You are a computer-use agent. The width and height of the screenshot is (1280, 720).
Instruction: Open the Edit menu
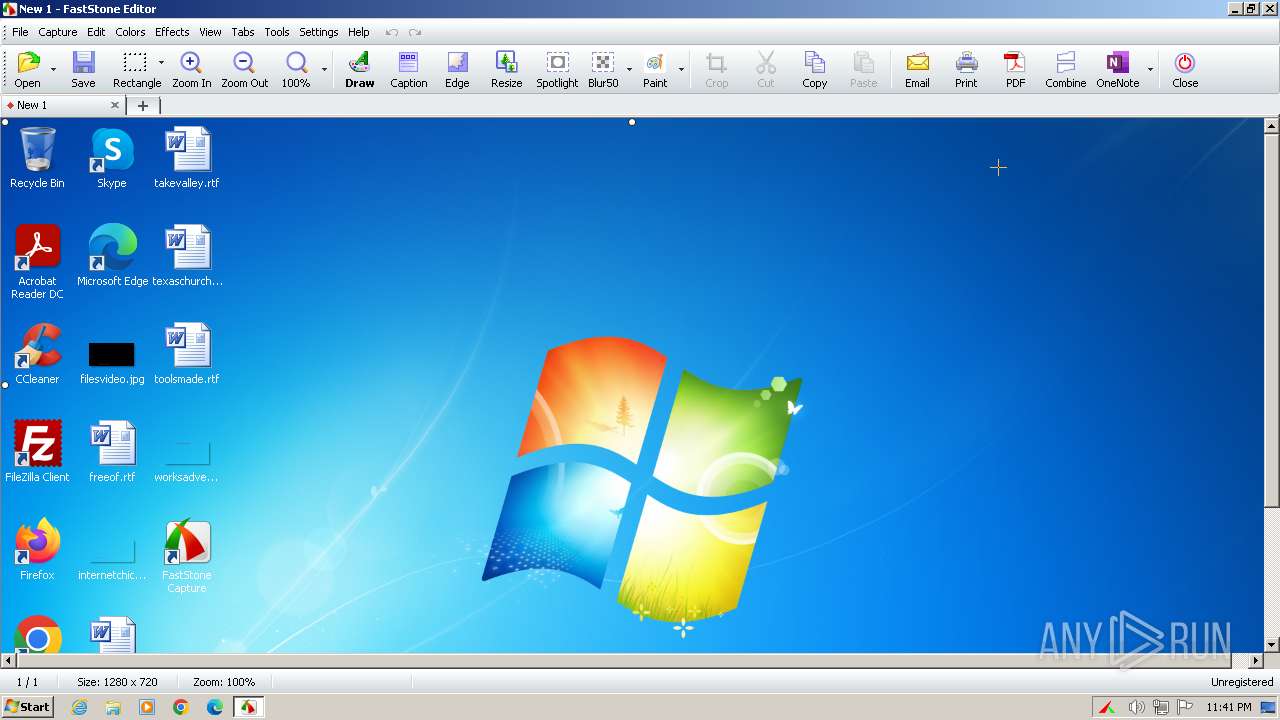coord(96,32)
